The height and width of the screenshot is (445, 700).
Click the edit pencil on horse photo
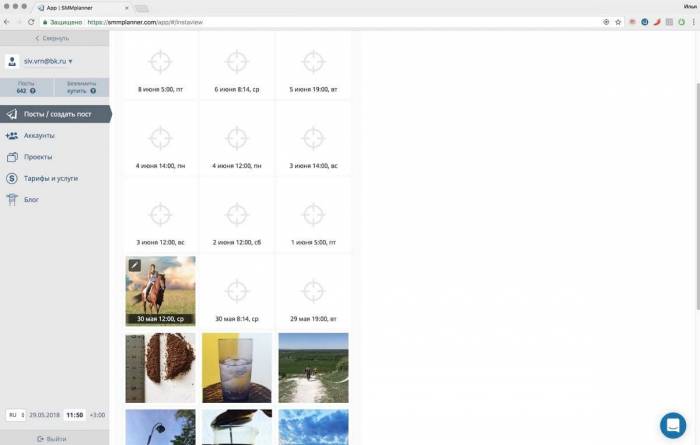135,265
